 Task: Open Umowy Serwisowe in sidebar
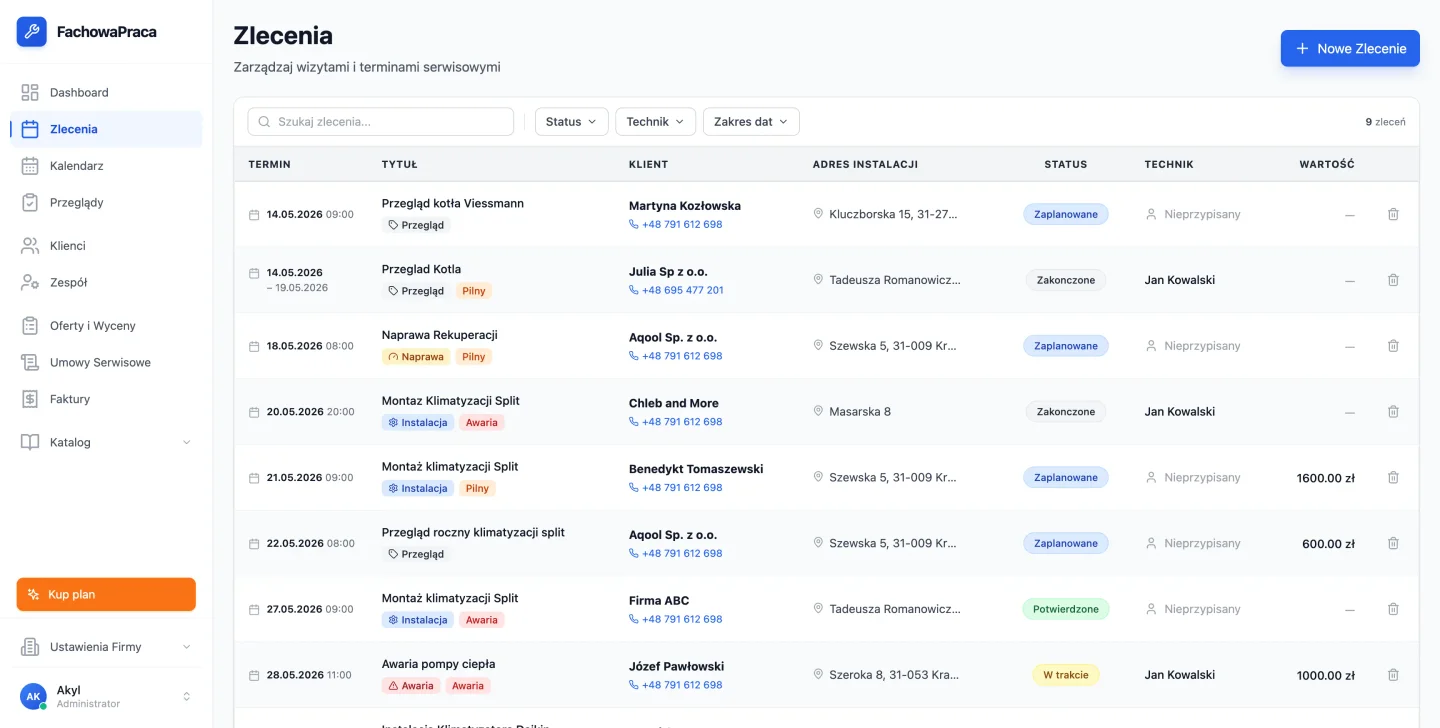click(x=106, y=362)
